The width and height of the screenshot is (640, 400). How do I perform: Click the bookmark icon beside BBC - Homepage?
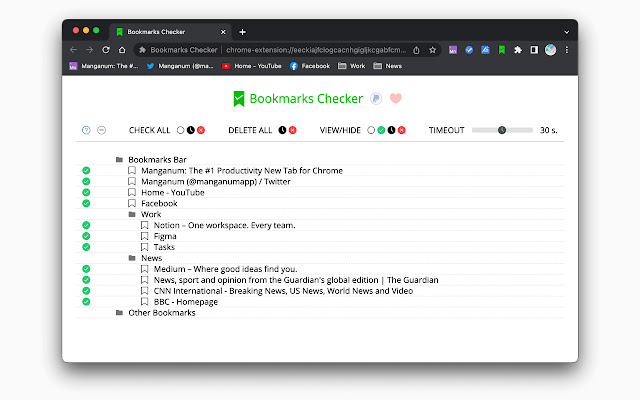[x=144, y=301]
